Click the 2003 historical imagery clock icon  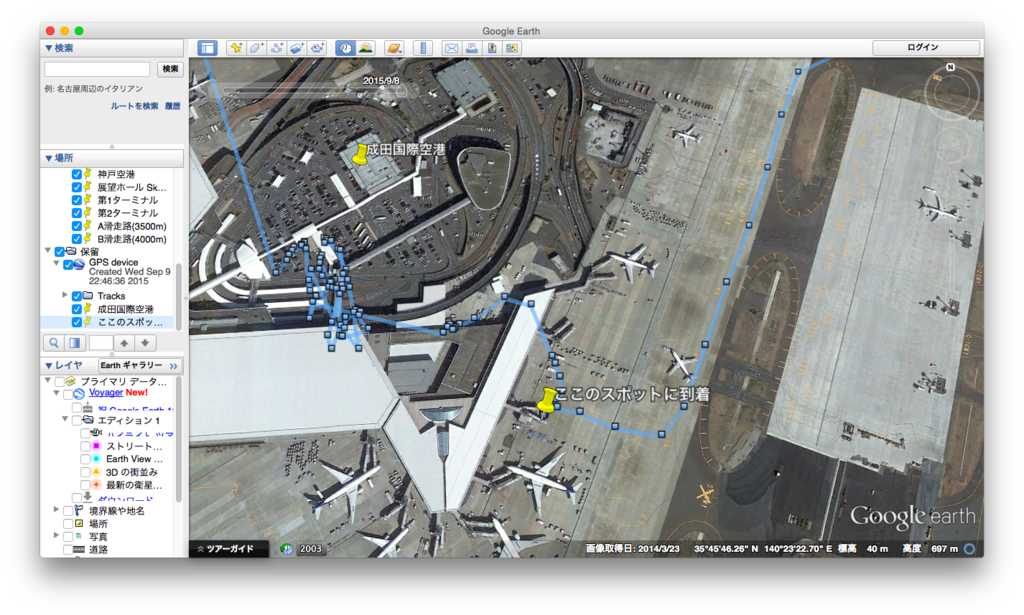pyautogui.click(x=287, y=549)
